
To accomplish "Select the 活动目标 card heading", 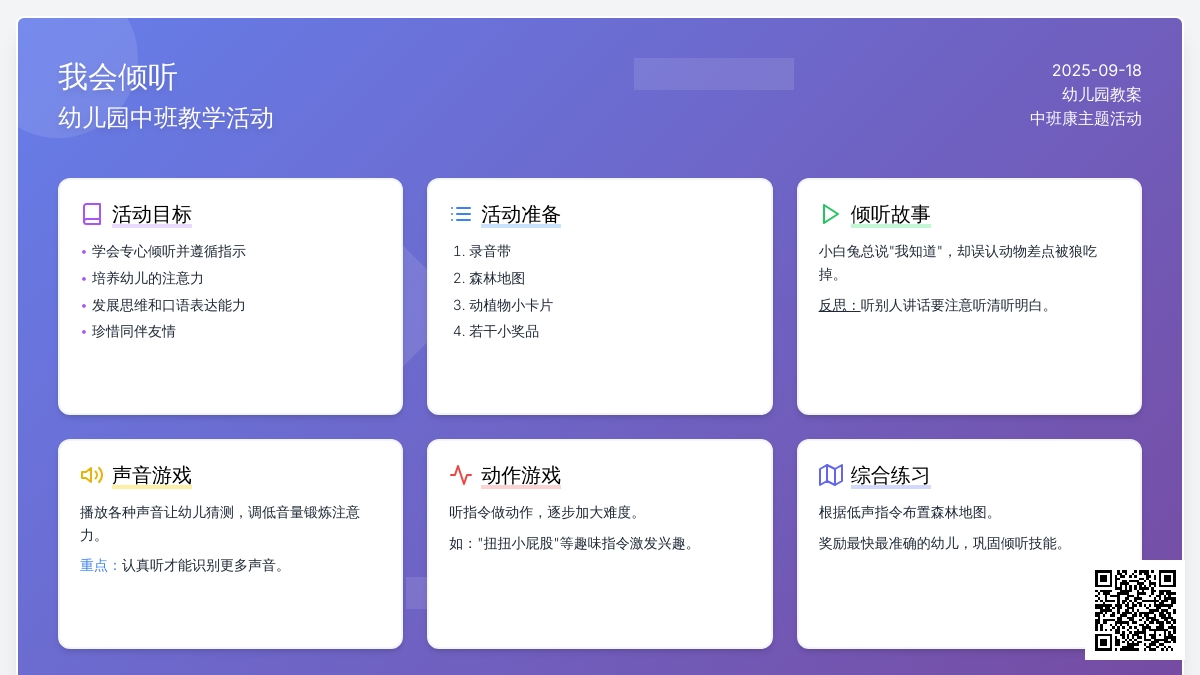I will click(x=151, y=215).
